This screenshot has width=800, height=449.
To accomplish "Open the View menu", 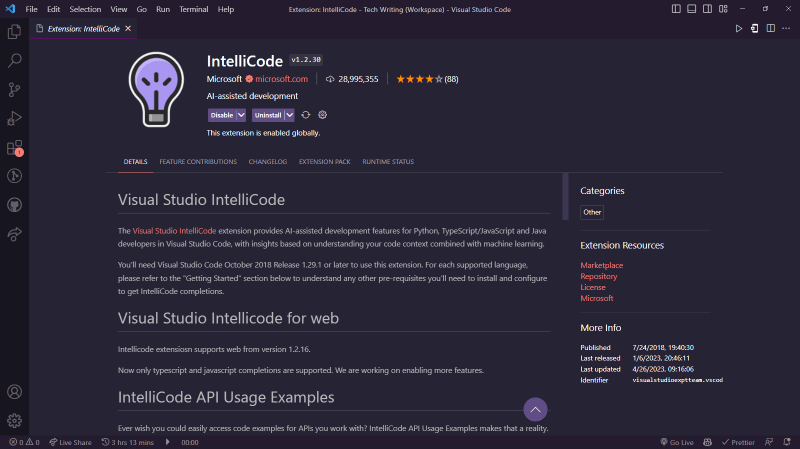I will coord(118,9).
